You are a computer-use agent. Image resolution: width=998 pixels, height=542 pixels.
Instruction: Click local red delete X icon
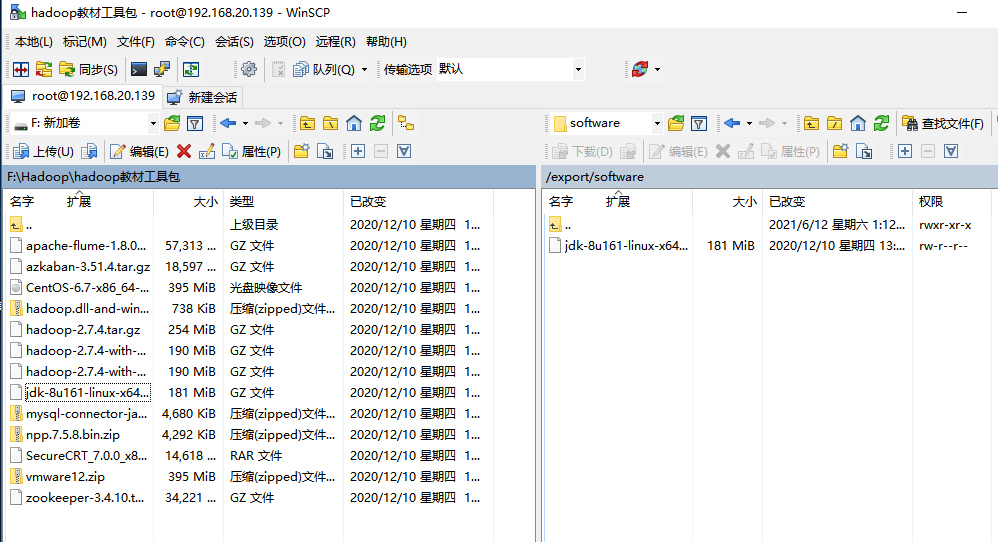click(x=184, y=151)
